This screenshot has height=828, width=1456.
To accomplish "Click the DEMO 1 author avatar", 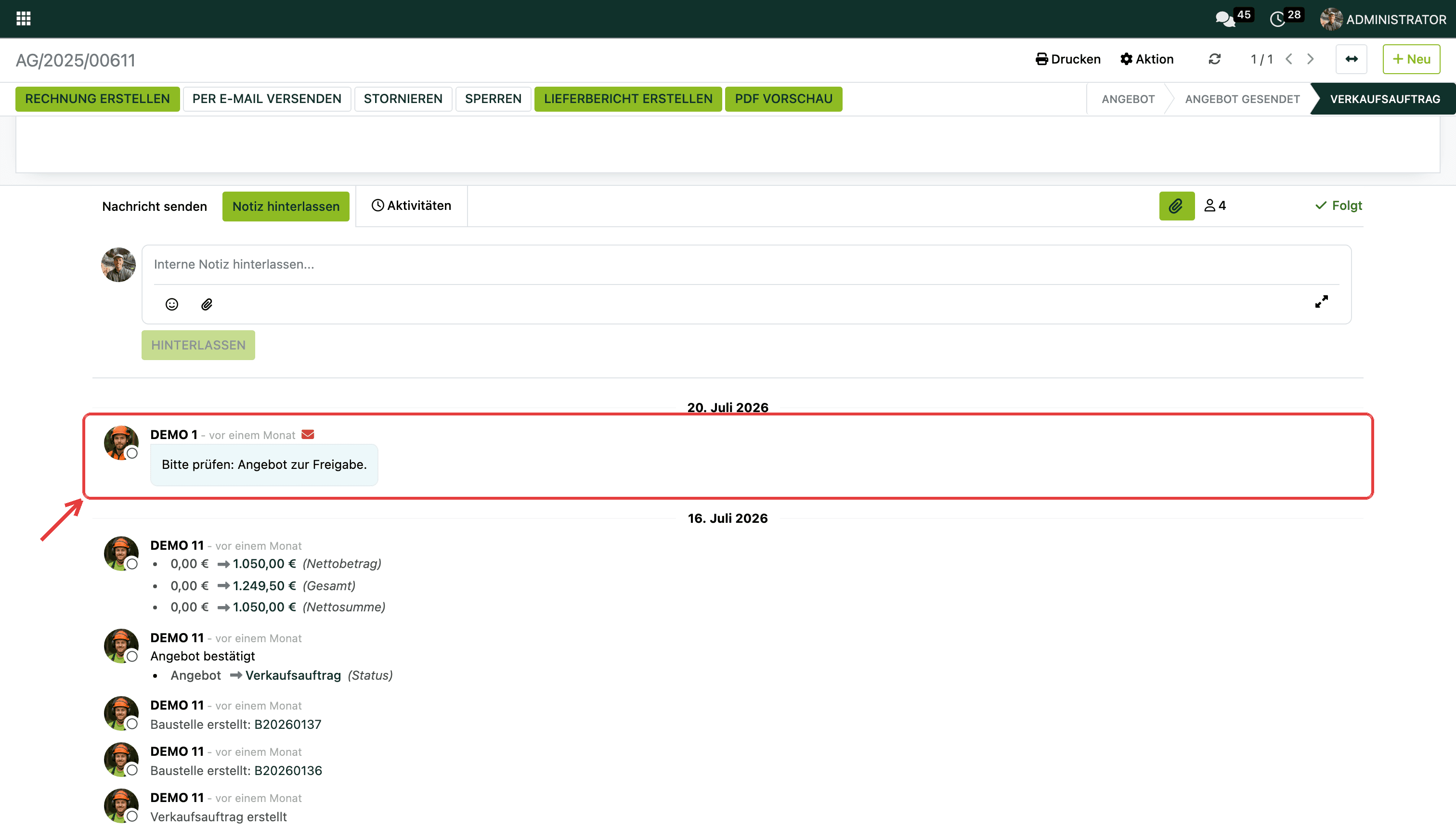I will coord(120,442).
